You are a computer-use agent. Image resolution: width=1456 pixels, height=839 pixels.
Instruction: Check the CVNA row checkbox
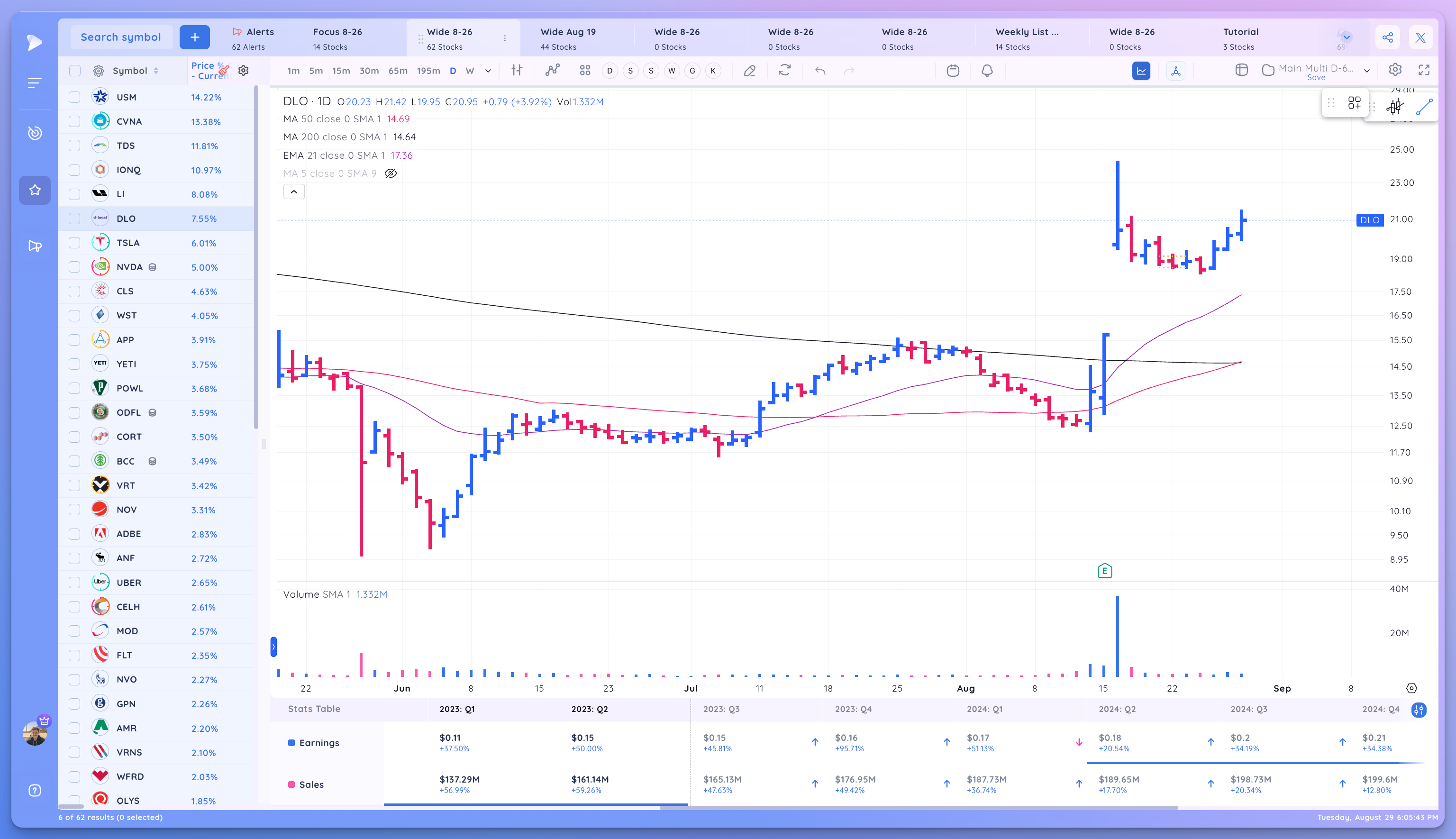(x=74, y=122)
